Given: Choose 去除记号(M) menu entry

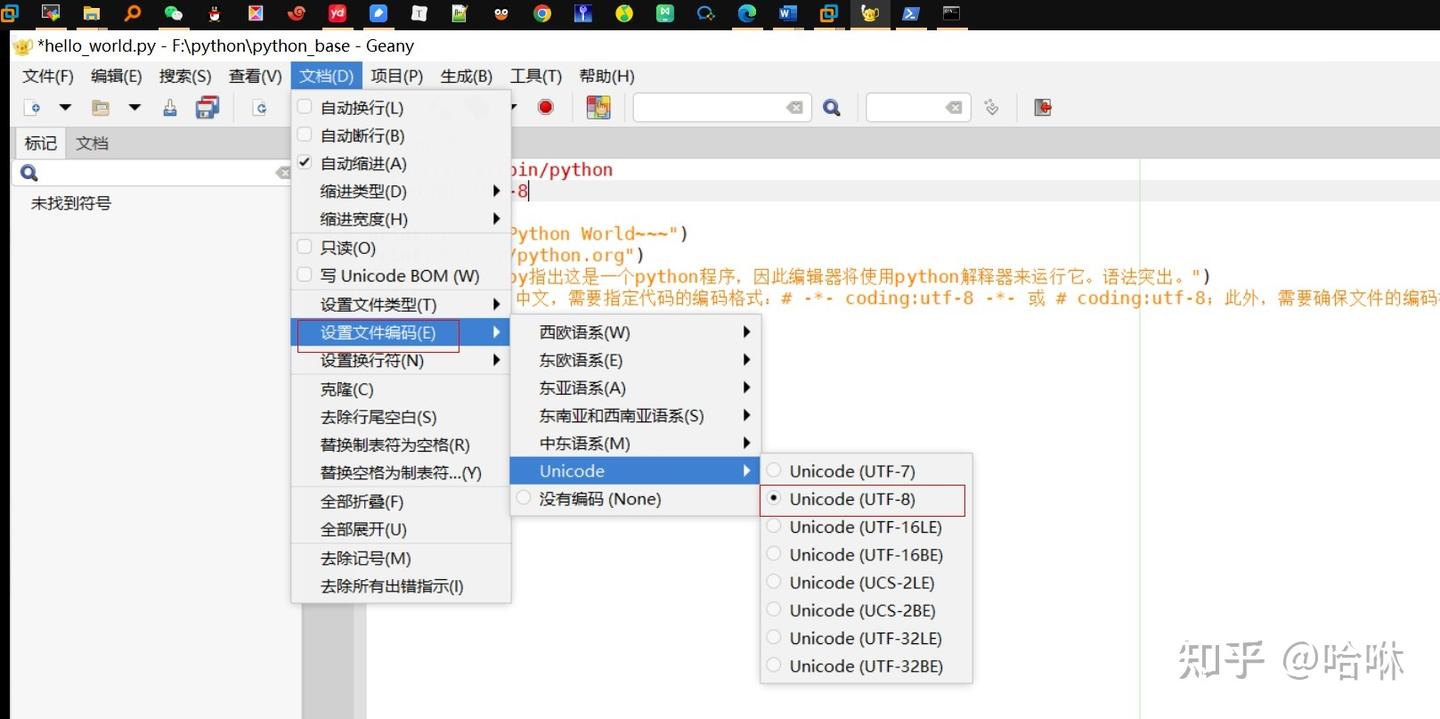Looking at the screenshot, I should 401,558.
